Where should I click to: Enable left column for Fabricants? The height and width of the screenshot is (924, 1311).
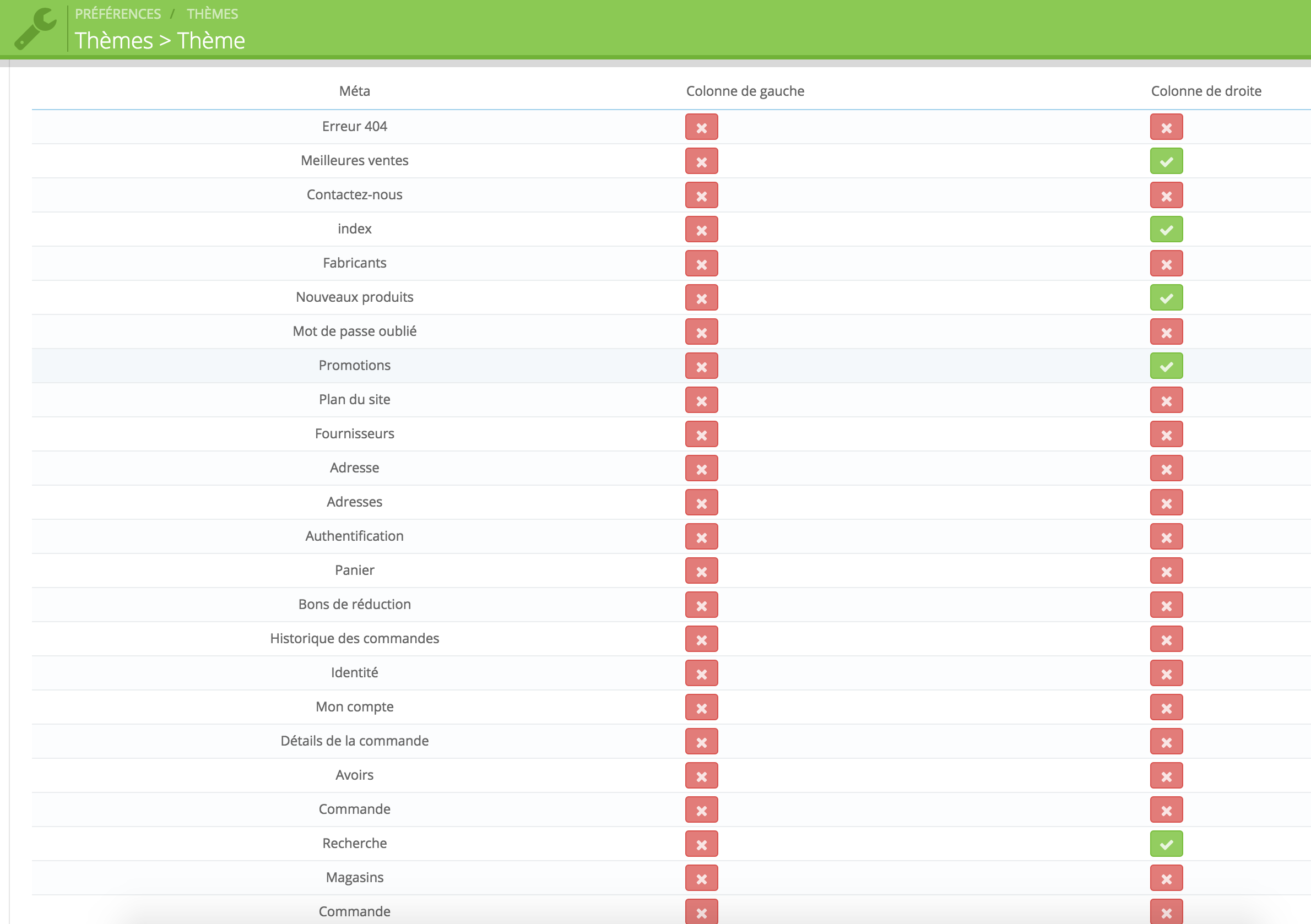click(x=701, y=264)
